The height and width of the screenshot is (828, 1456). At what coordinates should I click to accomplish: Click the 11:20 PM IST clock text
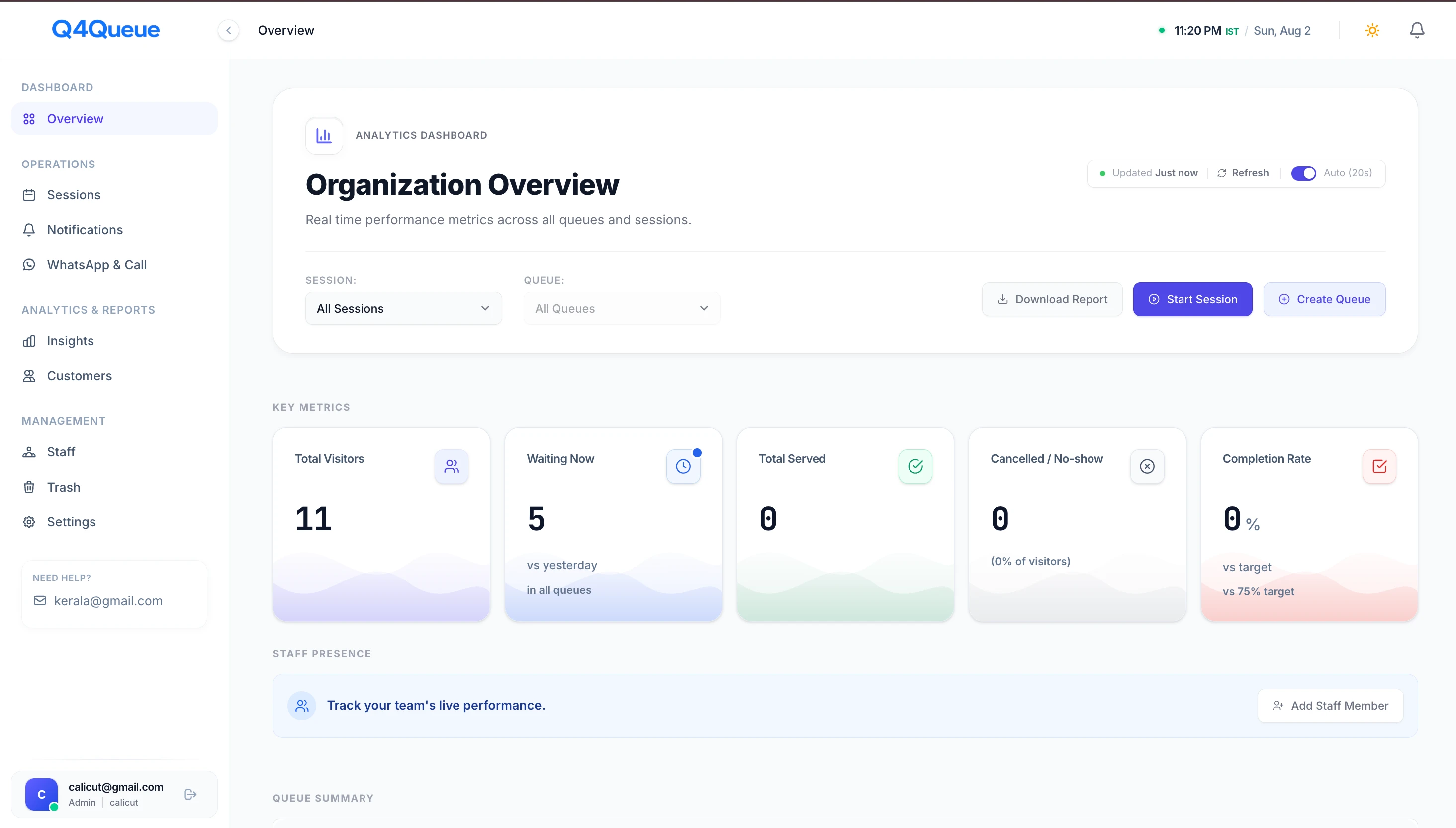[1206, 31]
